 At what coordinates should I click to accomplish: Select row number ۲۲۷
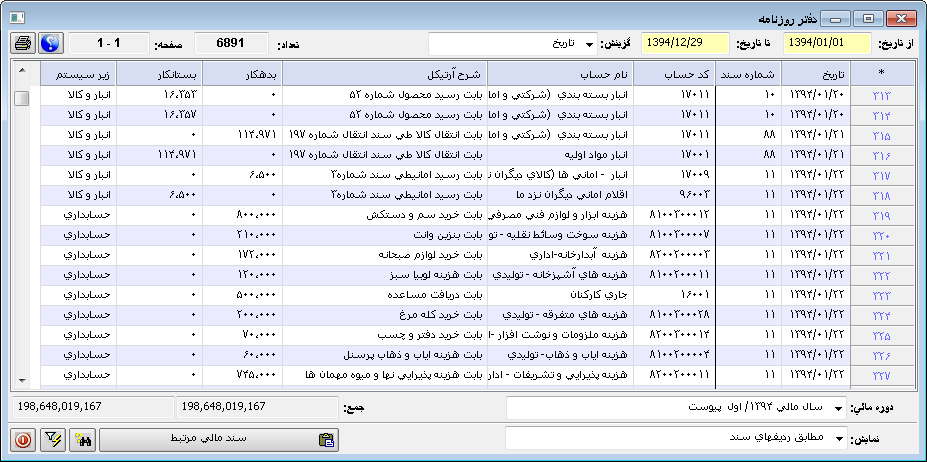[881, 377]
